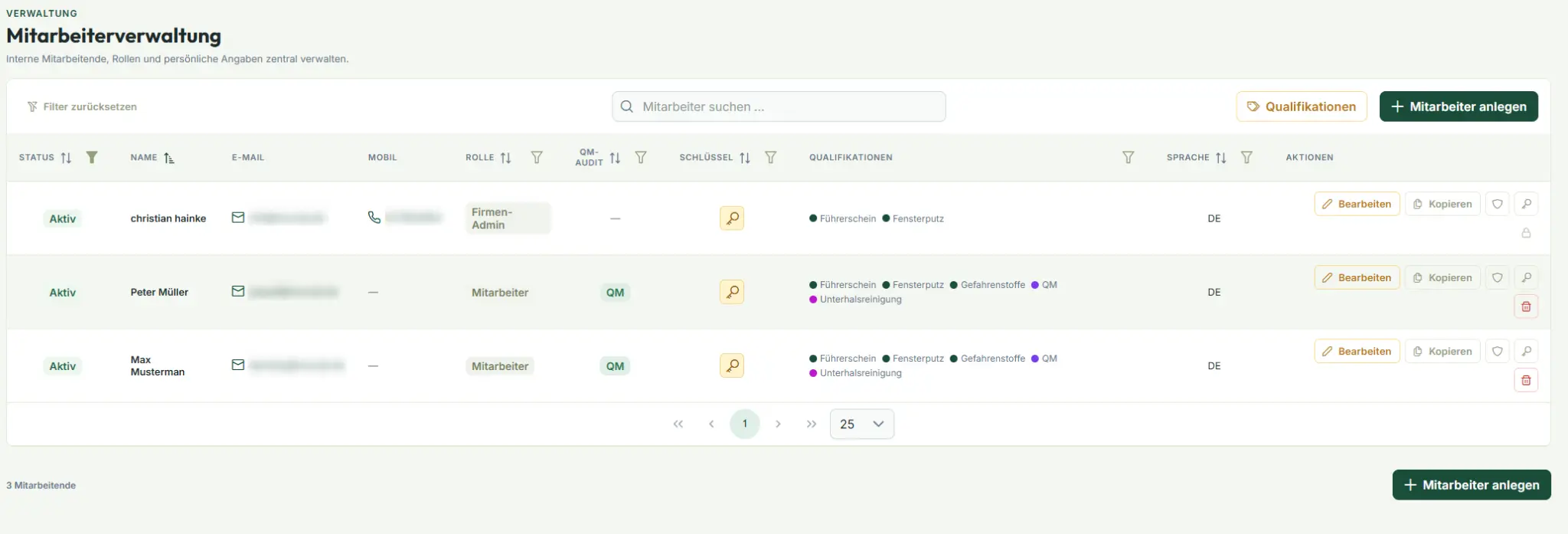Sort by the Sprache column
Viewport: 1568px width, 534px height.
[1221, 158]
